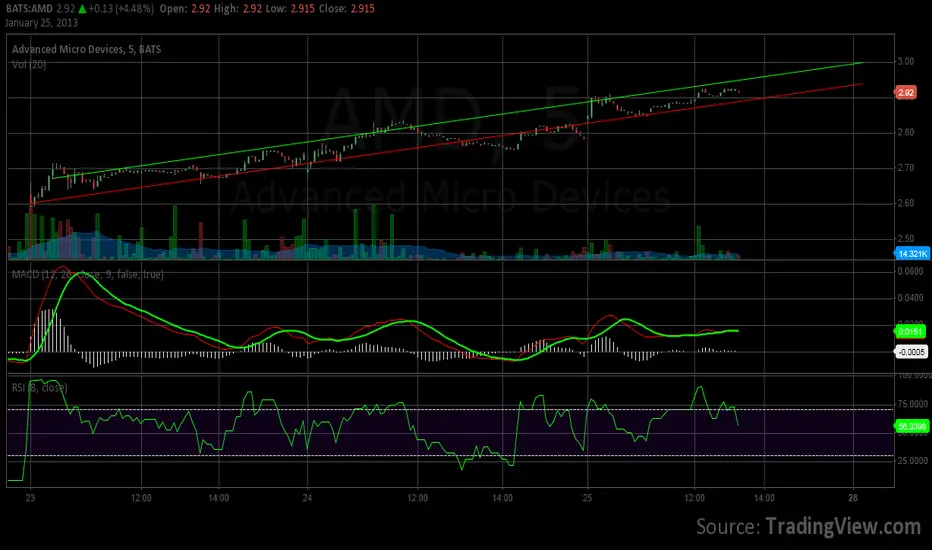Click the 24 date label on time axis
Image resolution: width=932 pixels, height=550 pixels.
pos(307,498)
